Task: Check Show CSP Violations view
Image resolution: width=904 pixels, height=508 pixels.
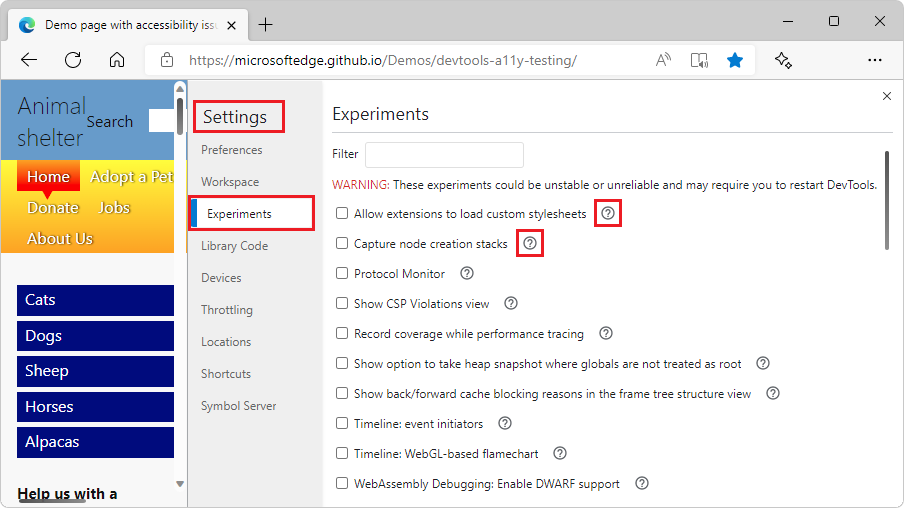Action: (342, 303)
